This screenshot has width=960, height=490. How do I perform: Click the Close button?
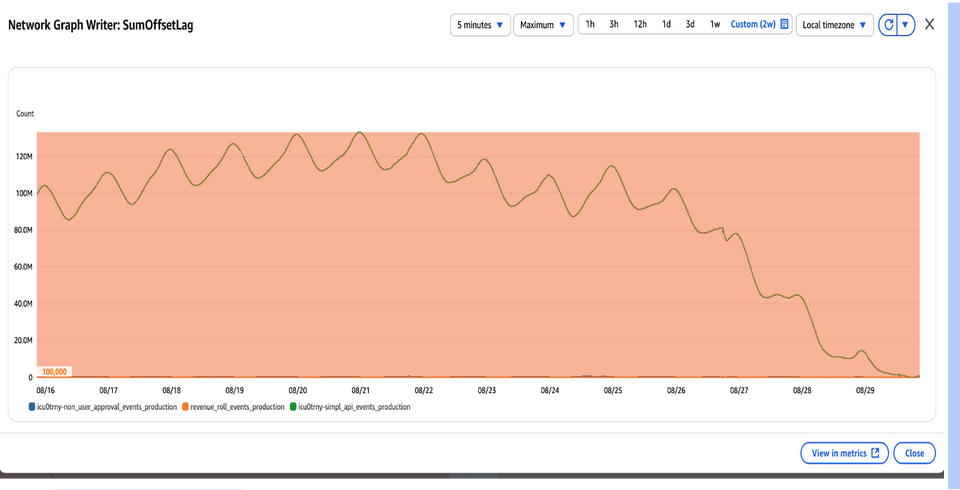914,453
